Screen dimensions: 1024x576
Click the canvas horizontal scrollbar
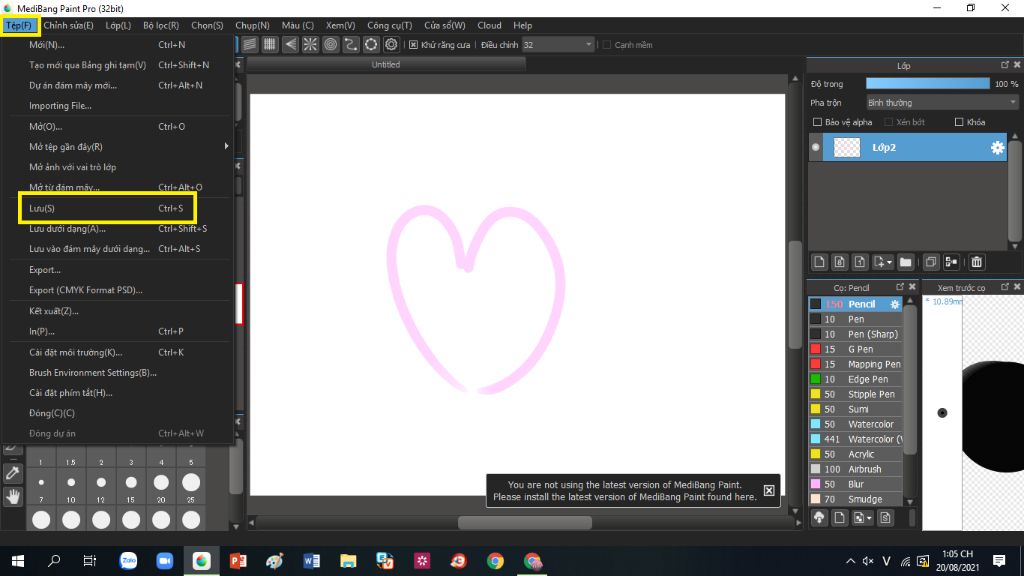[x=524, y=522]
